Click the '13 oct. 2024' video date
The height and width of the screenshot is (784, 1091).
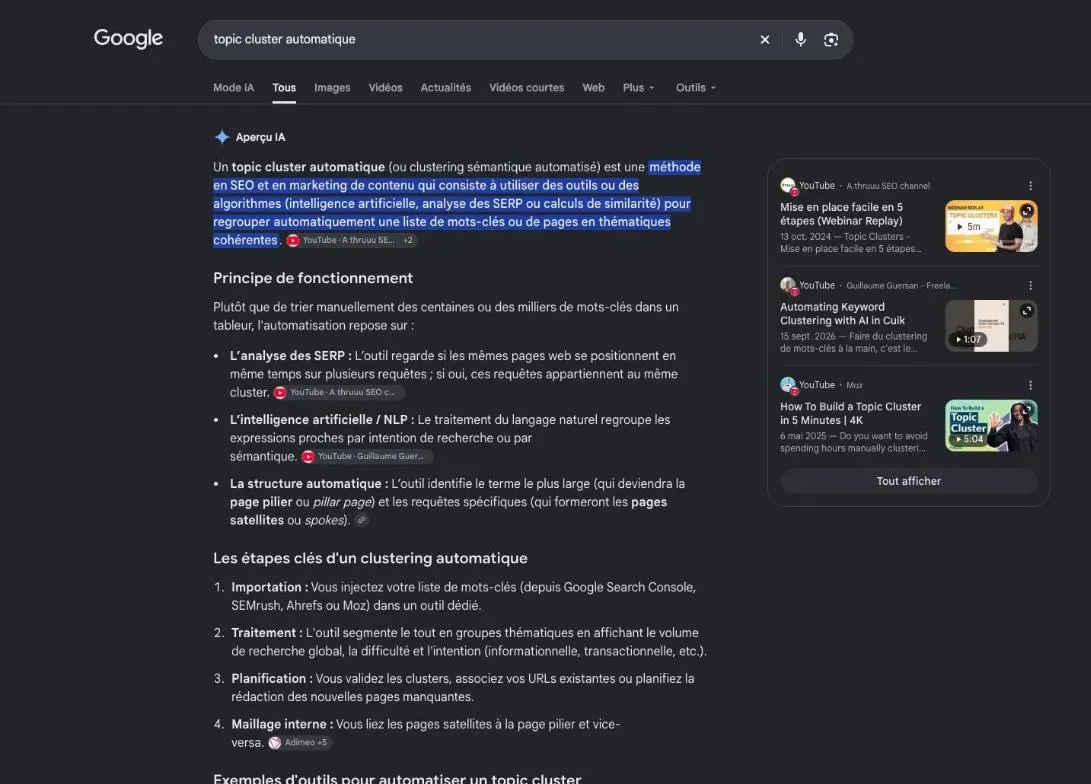pyautogui.click(x=805, y=237)
